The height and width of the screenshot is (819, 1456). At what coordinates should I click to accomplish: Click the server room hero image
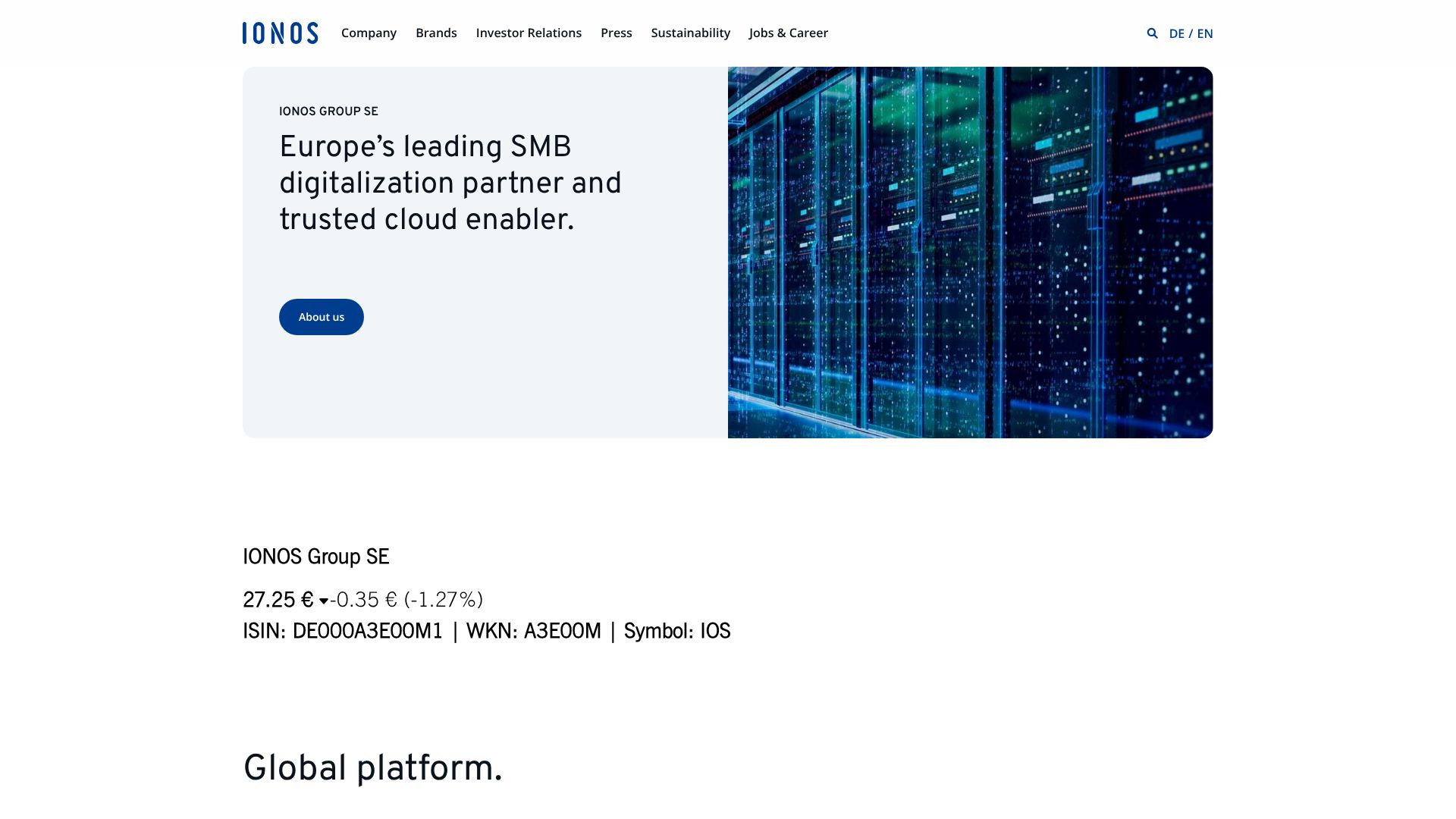point(970,252)
